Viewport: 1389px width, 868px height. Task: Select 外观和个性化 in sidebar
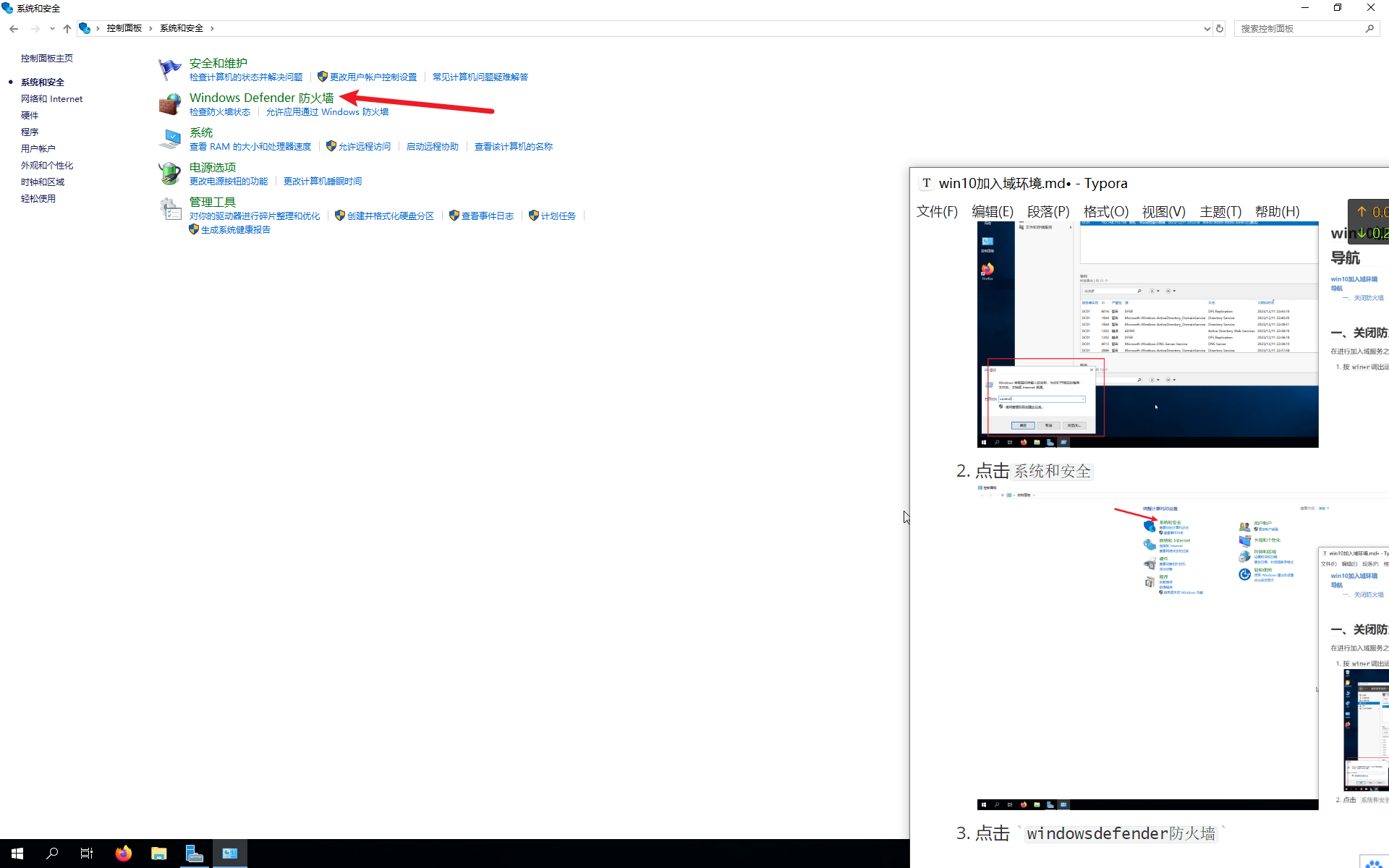pyautogui.click(x=47, y=165)
